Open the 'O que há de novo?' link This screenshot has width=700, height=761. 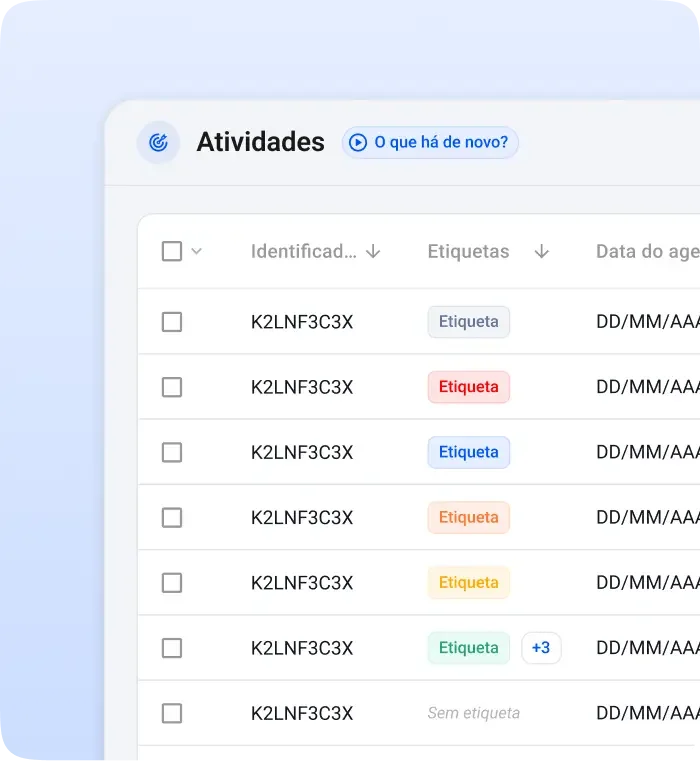[430, 142]
